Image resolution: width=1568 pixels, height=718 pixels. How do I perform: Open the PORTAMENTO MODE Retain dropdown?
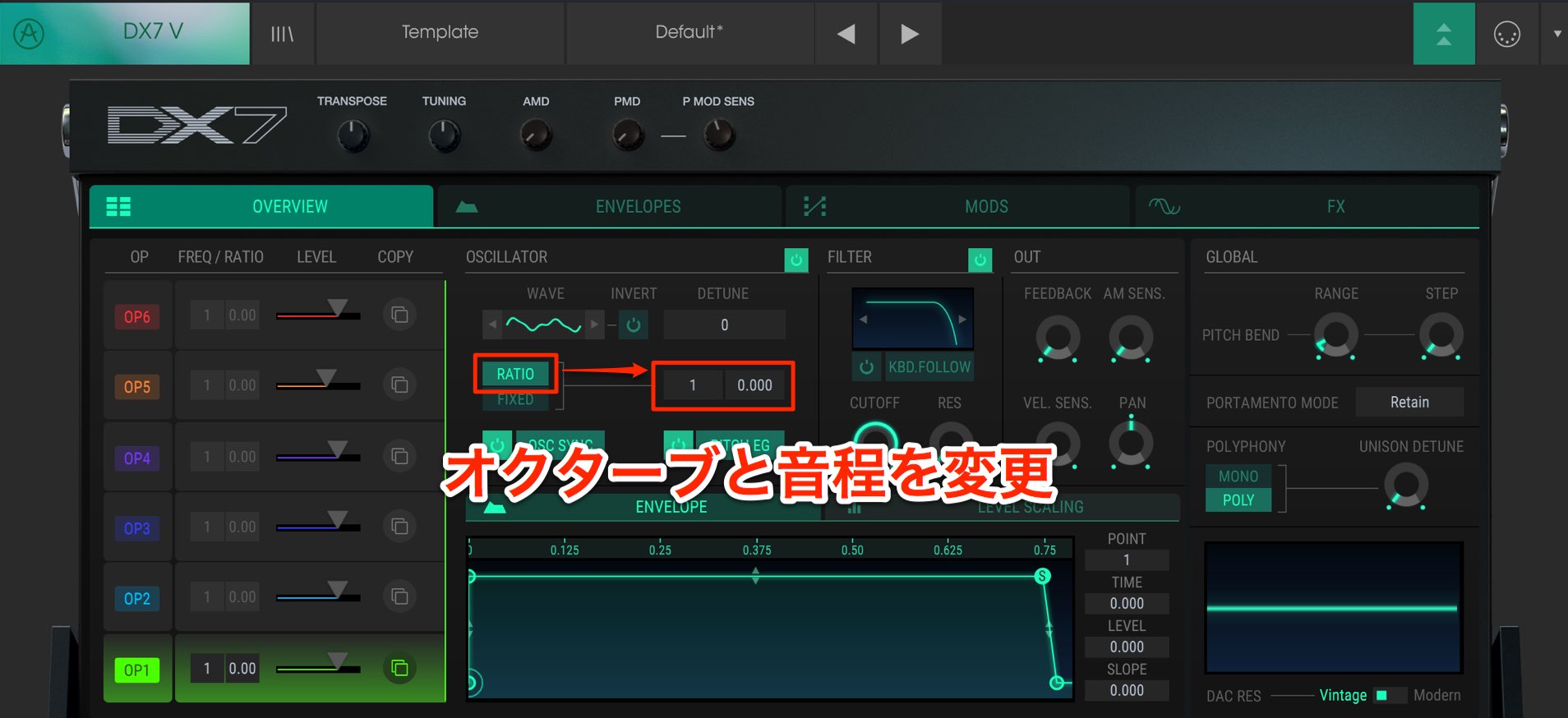pyautogui.click(x=1409, y=402)
